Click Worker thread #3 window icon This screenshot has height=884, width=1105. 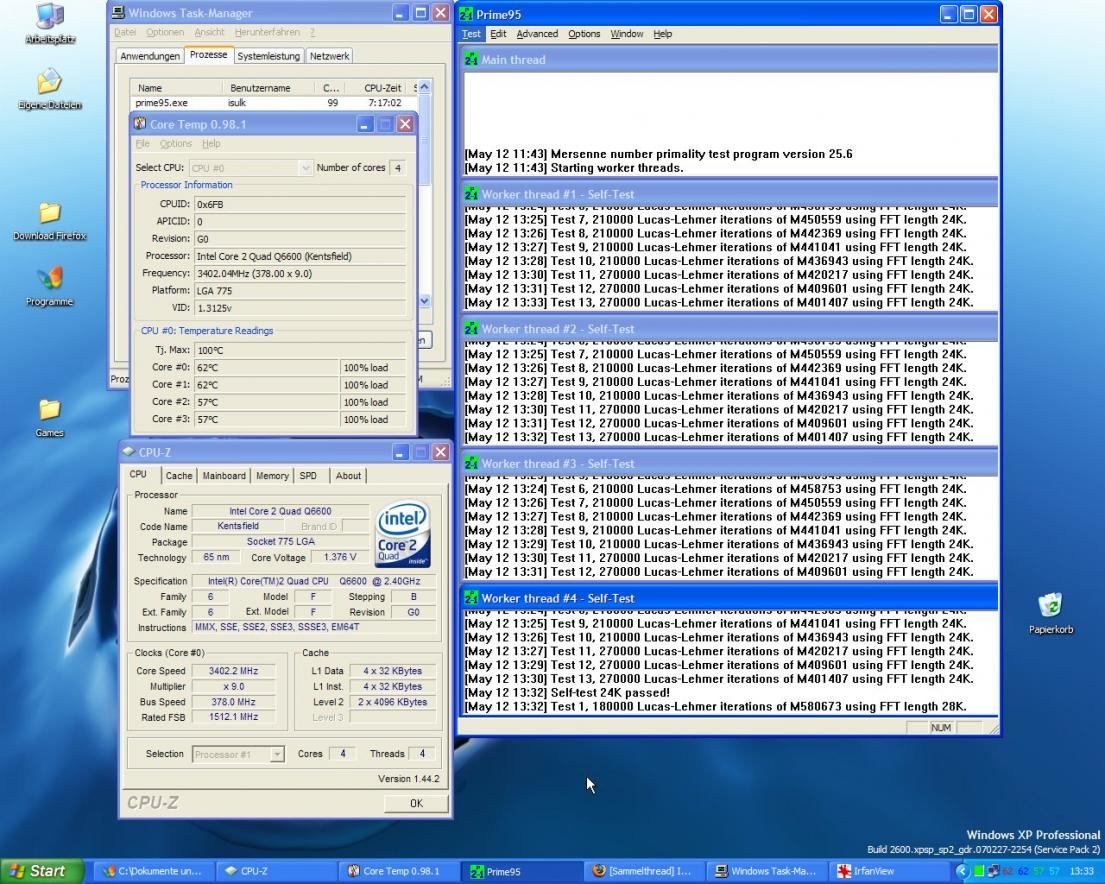tap(471, 464)
